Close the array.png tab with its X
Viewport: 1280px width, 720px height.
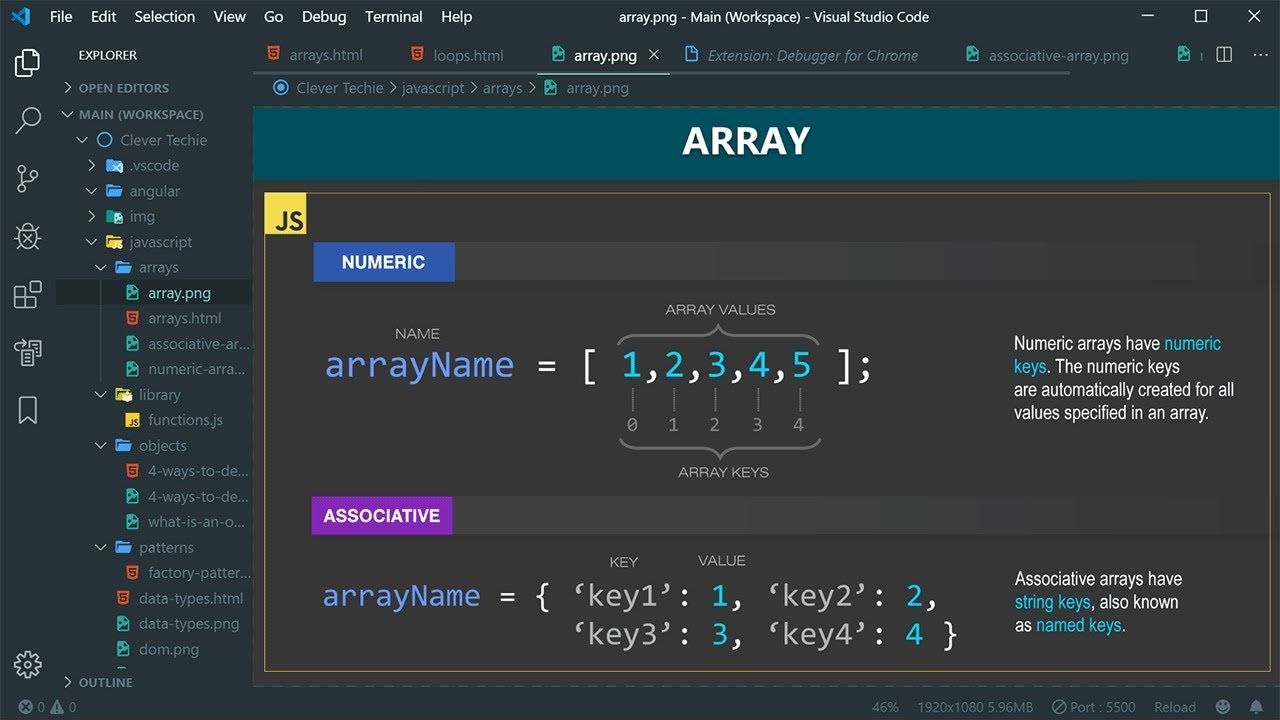[654, 55]
